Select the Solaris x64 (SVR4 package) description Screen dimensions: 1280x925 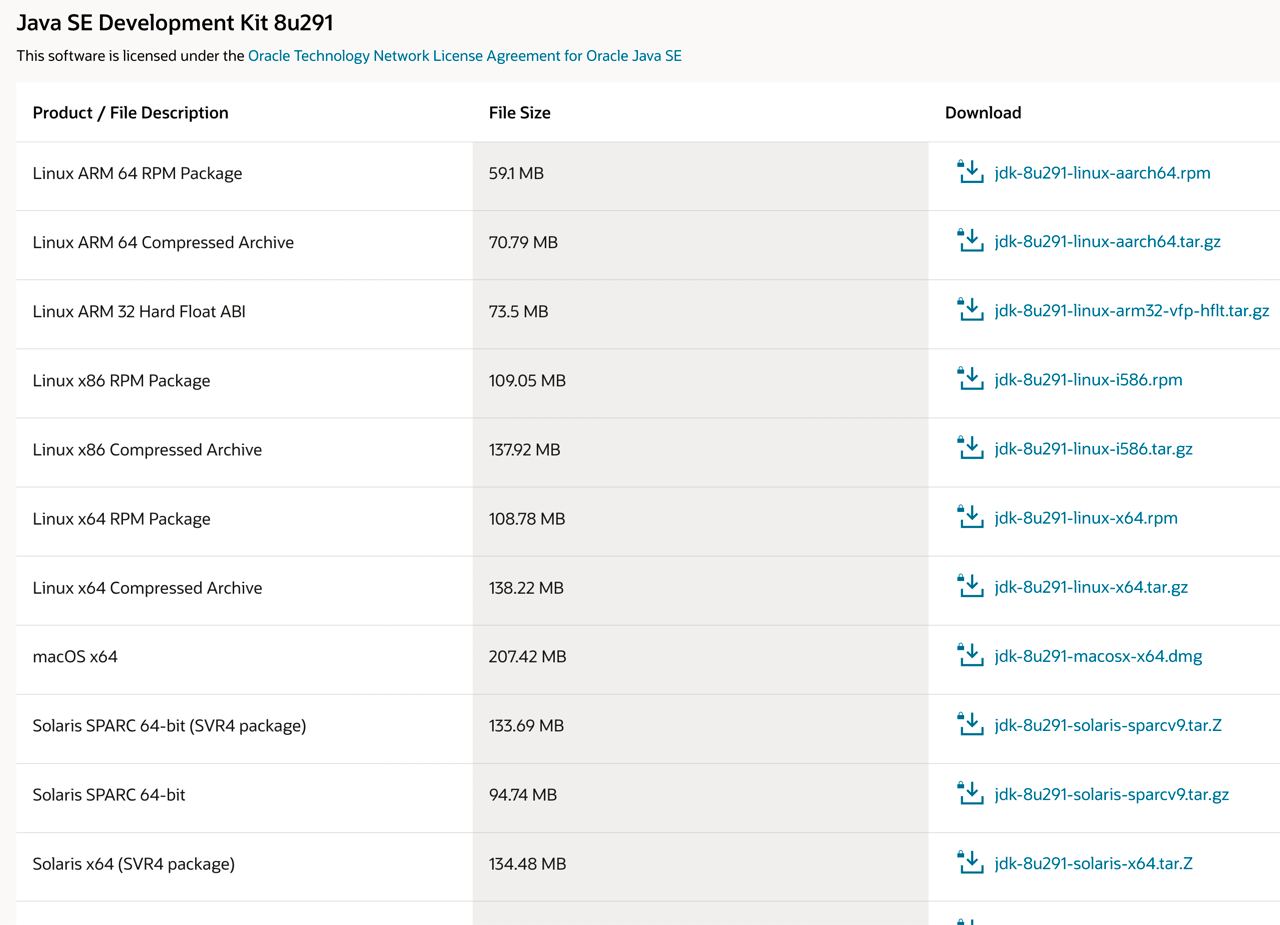134,863
